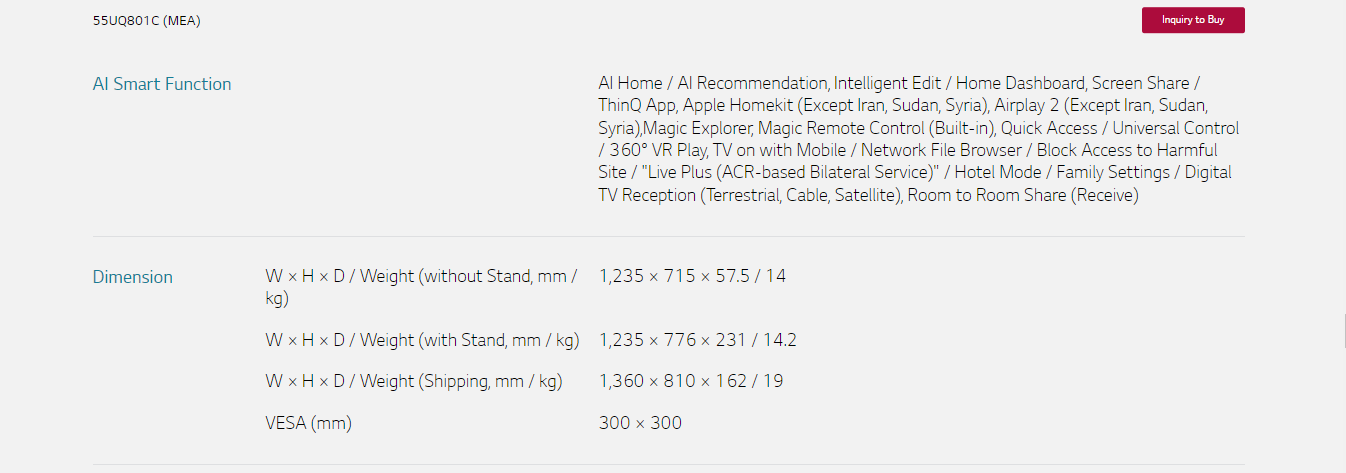Image resolution: width=1346 pixels, height=473 pixels.
Task: Select the AI Smart Function heading
Action: click(x=162, y=84)
